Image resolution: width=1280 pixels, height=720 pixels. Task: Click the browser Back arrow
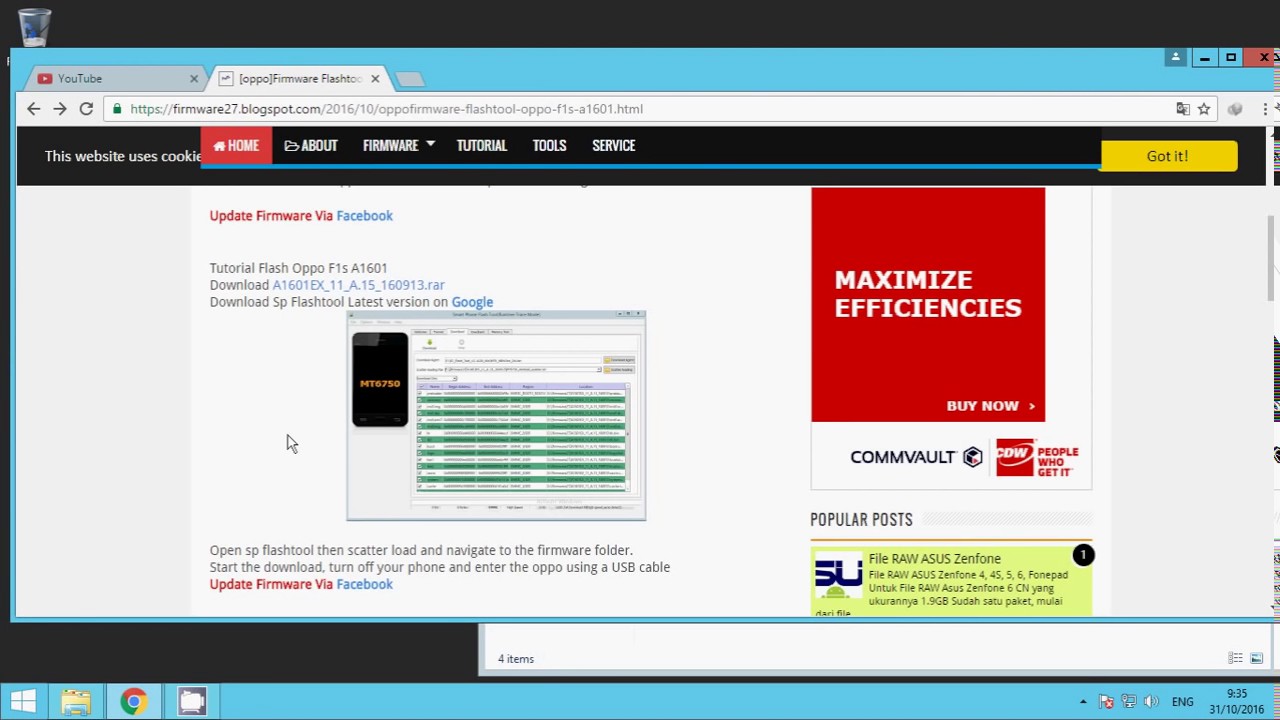(x=34, y=109)
